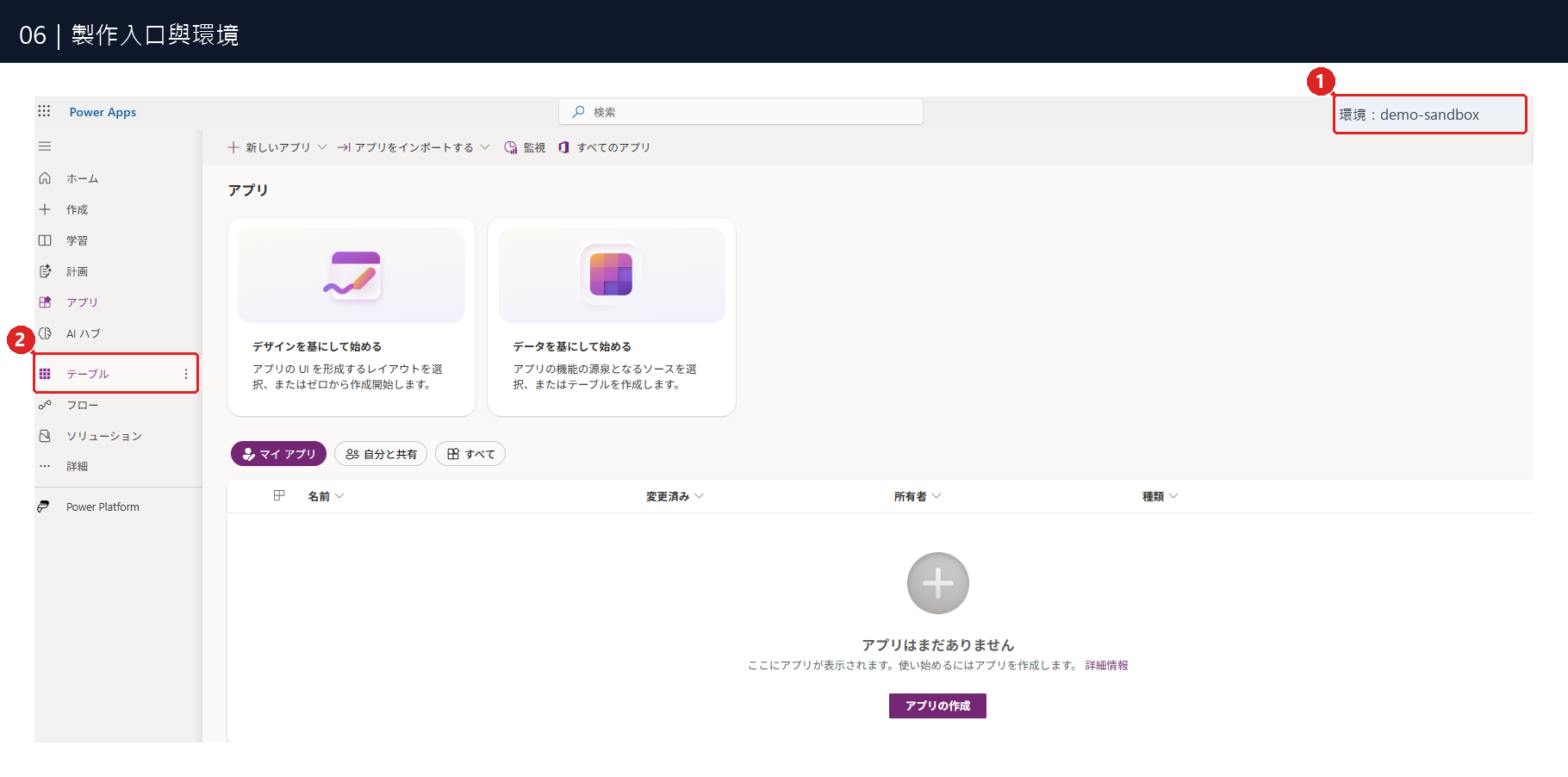
Task: Click the アプリ apps icon in sidebar
Action: pyautogui.click(x=45, y=302)
